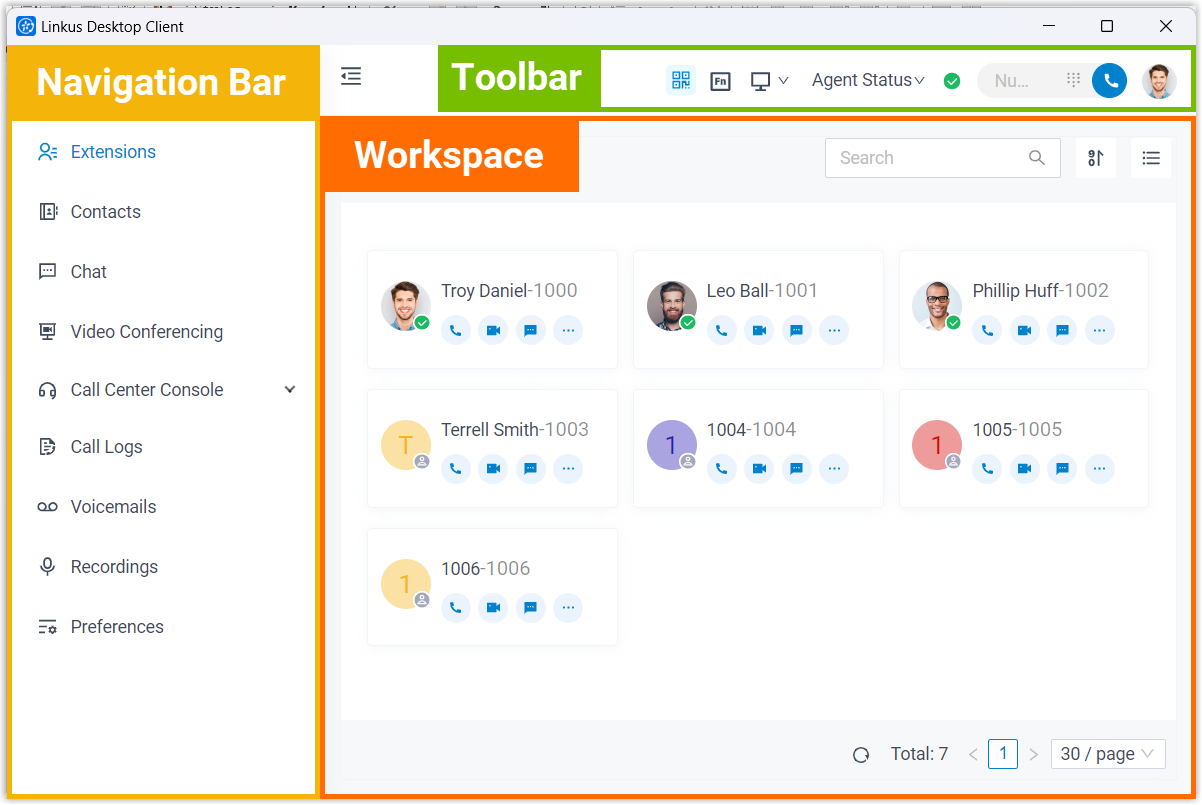The image size is (1202, 805).
Task: Click the extensions Search field
Action: (942, 158)
